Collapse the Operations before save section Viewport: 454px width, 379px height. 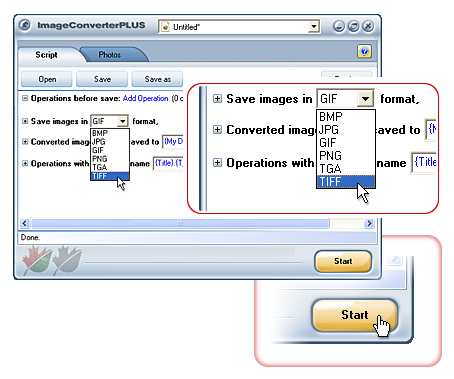tap(25, 98)
